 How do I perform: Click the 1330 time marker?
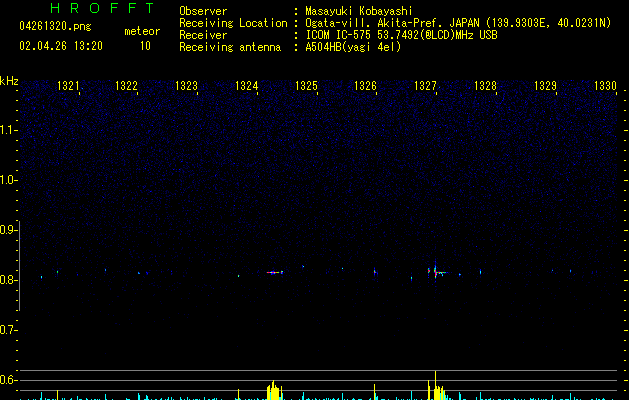coord(605,86)
